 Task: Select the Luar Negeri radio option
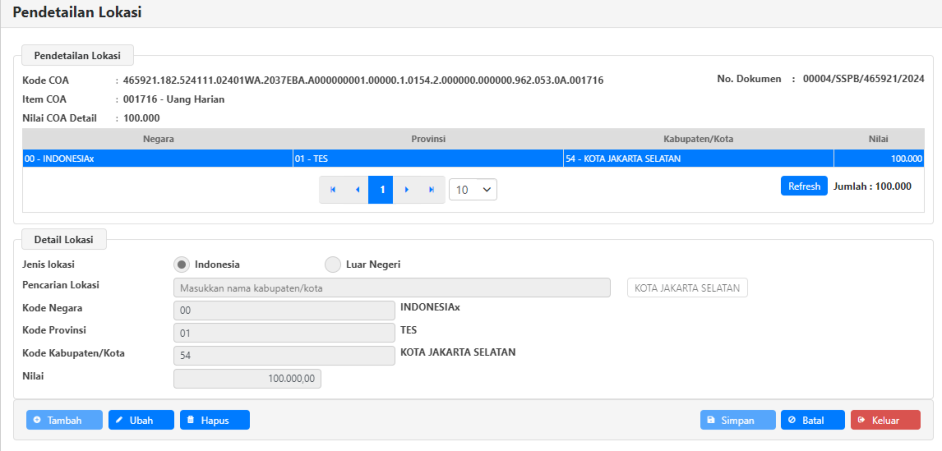coord(333,264)
